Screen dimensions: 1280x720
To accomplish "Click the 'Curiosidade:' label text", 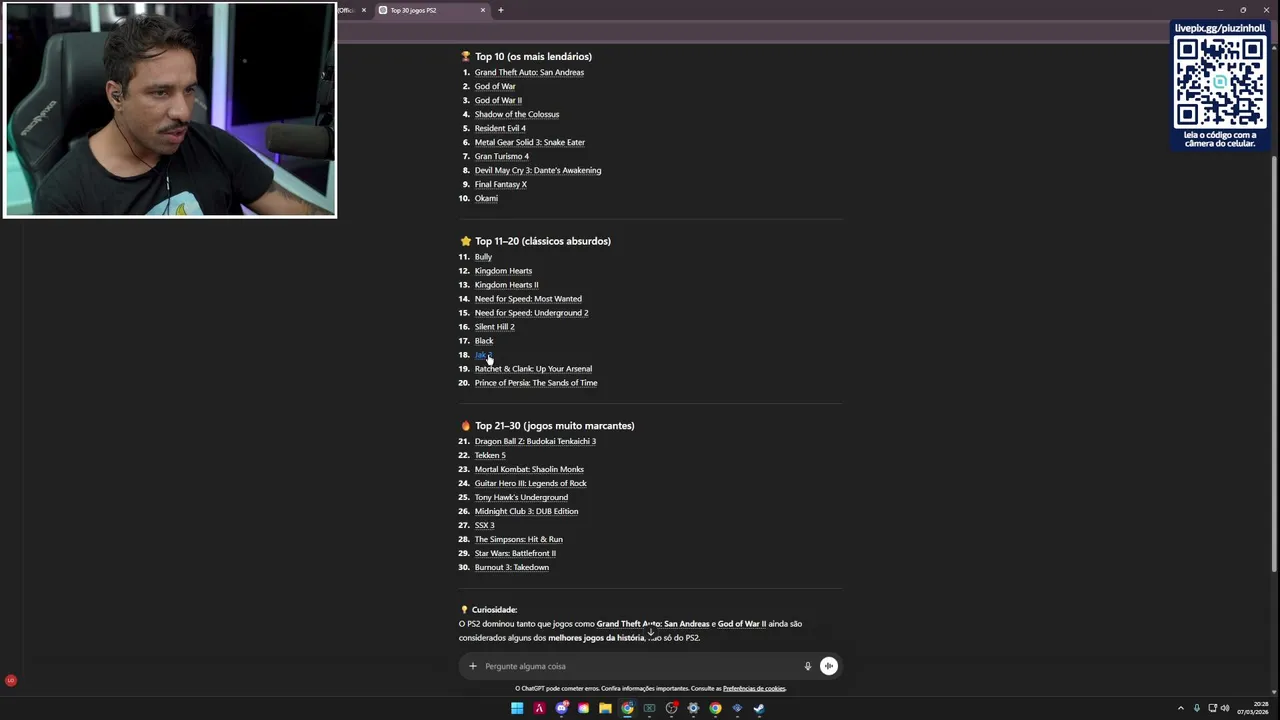I will tap(494, 610).
